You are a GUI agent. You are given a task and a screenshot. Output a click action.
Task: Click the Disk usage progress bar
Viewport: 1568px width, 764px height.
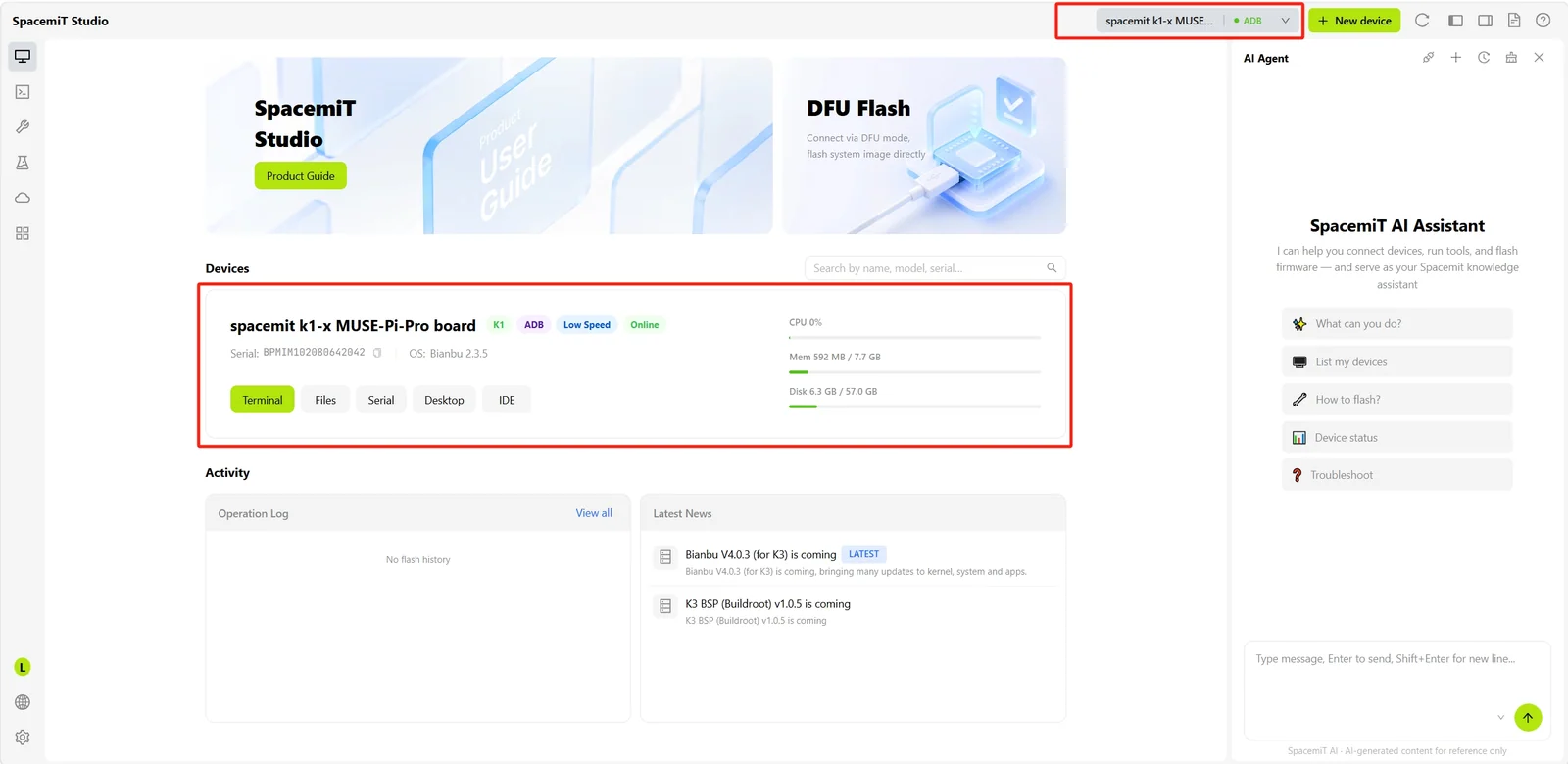[x=914, y=406]
